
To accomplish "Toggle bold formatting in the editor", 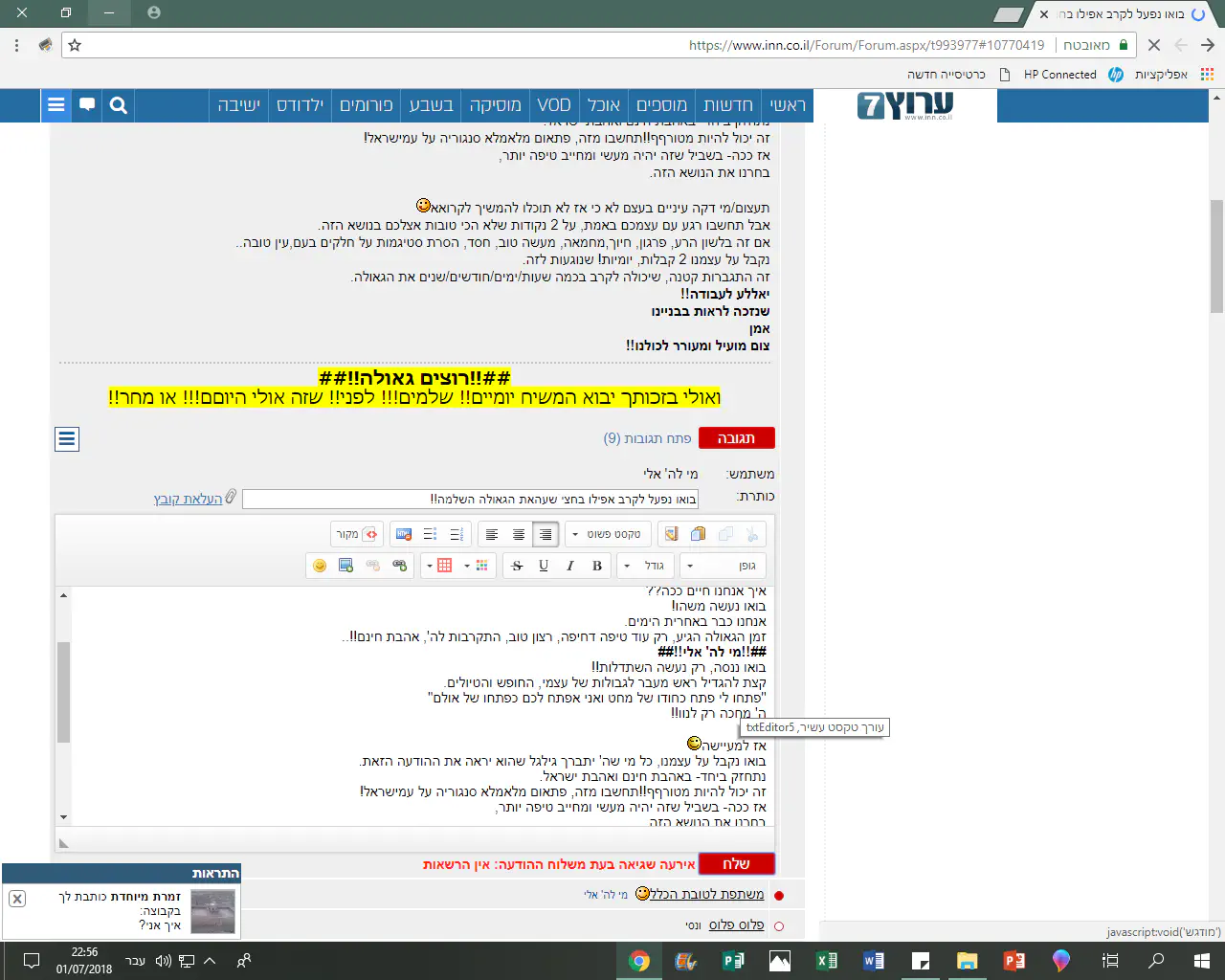I will [x=597, y=566].
